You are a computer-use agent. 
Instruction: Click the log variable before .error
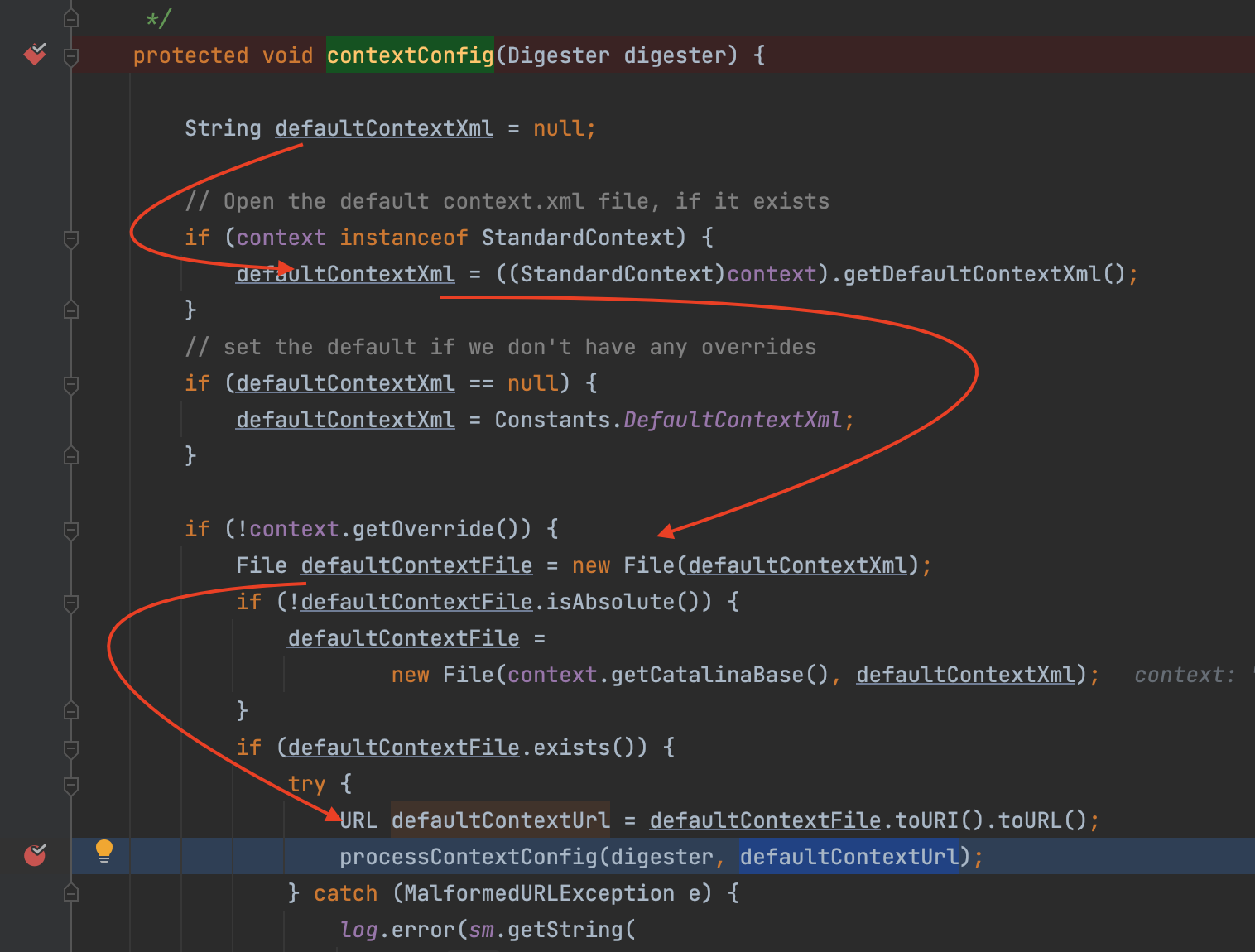[x=358, y=930]
